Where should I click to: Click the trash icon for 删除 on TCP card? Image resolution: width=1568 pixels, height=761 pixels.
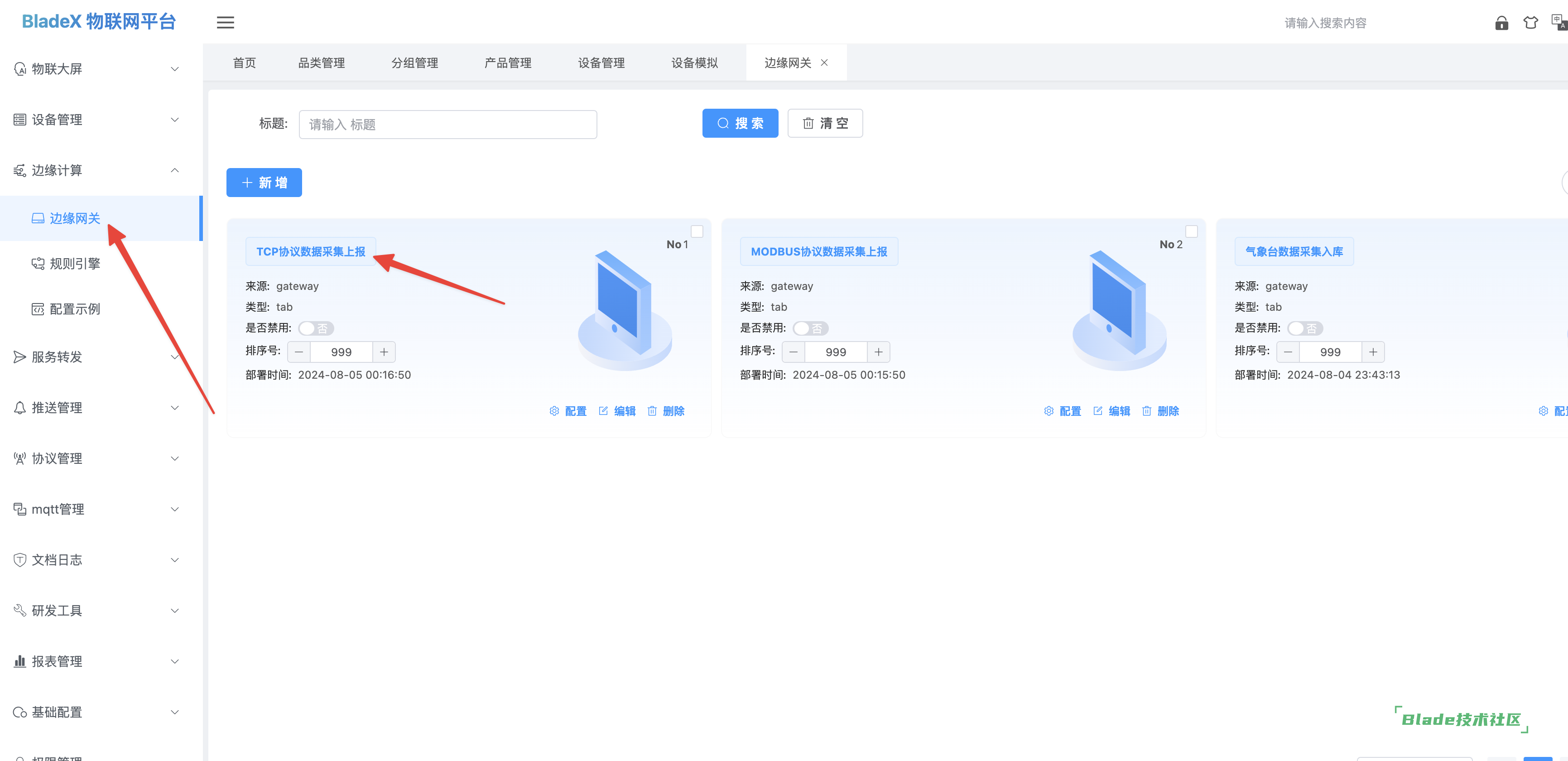click(652, 411)
